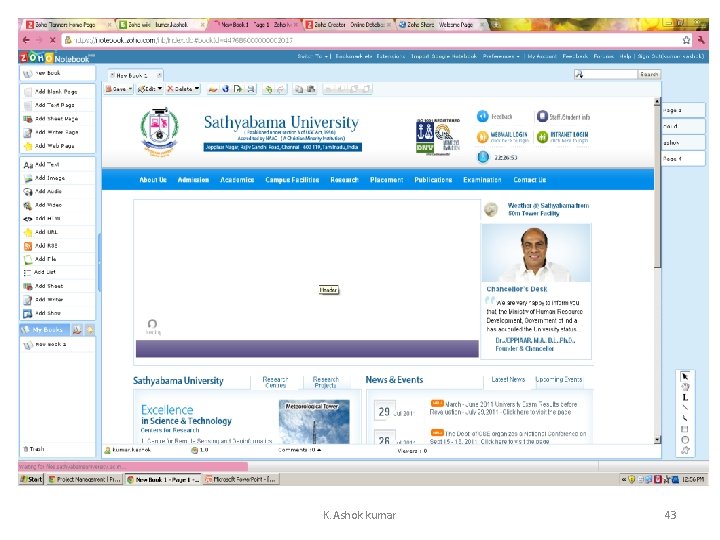
Task: Click the Search button
Action: (649, 74)
